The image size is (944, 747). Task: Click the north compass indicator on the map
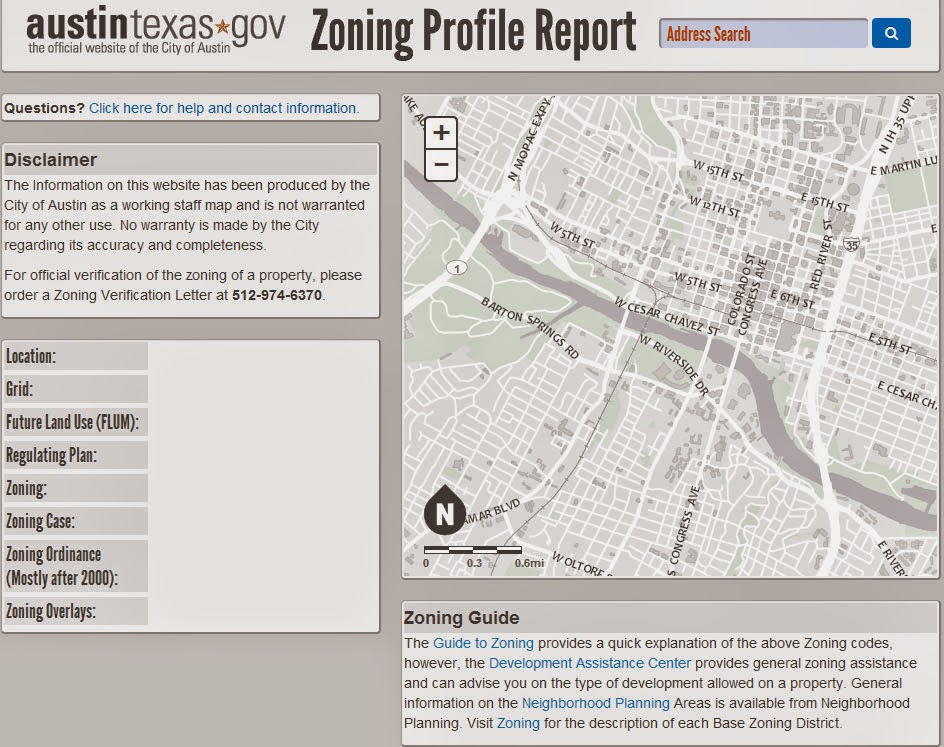tap(446, 511)
